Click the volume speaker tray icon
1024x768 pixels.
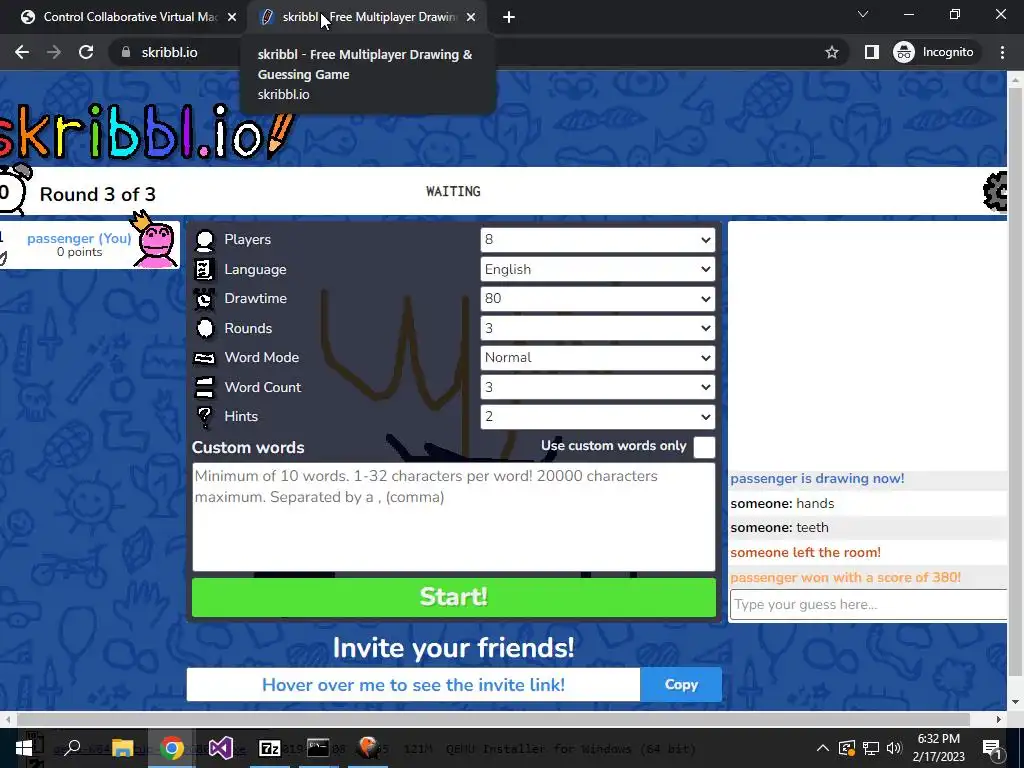894,748
